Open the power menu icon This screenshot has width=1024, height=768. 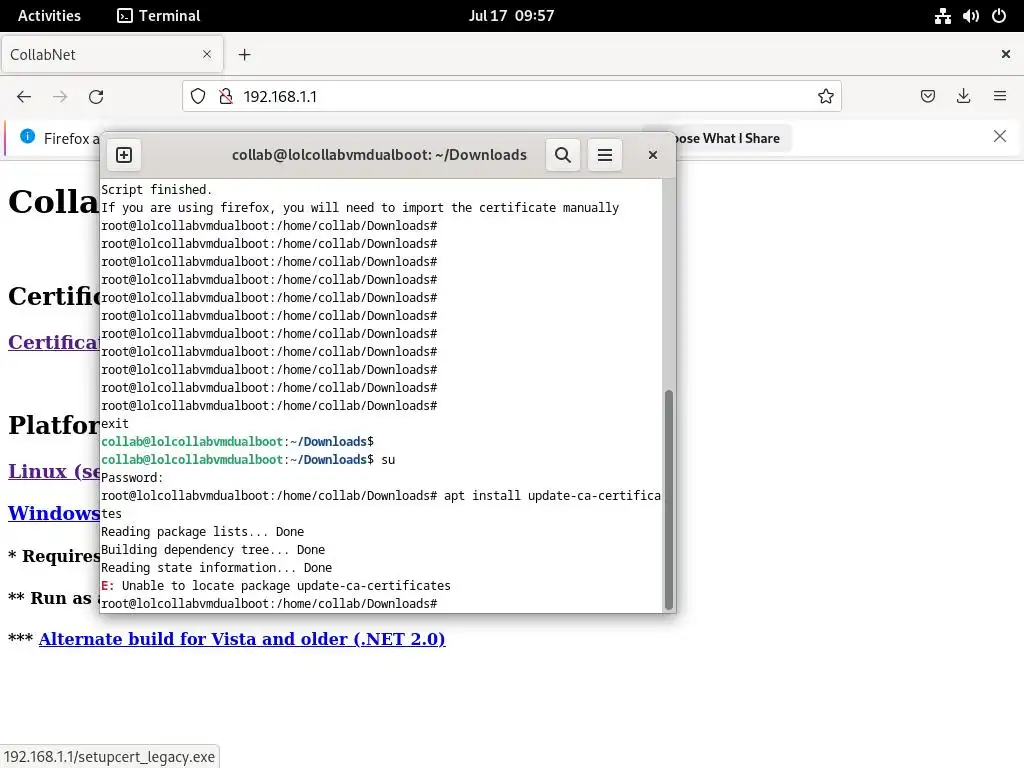(999, 16)
